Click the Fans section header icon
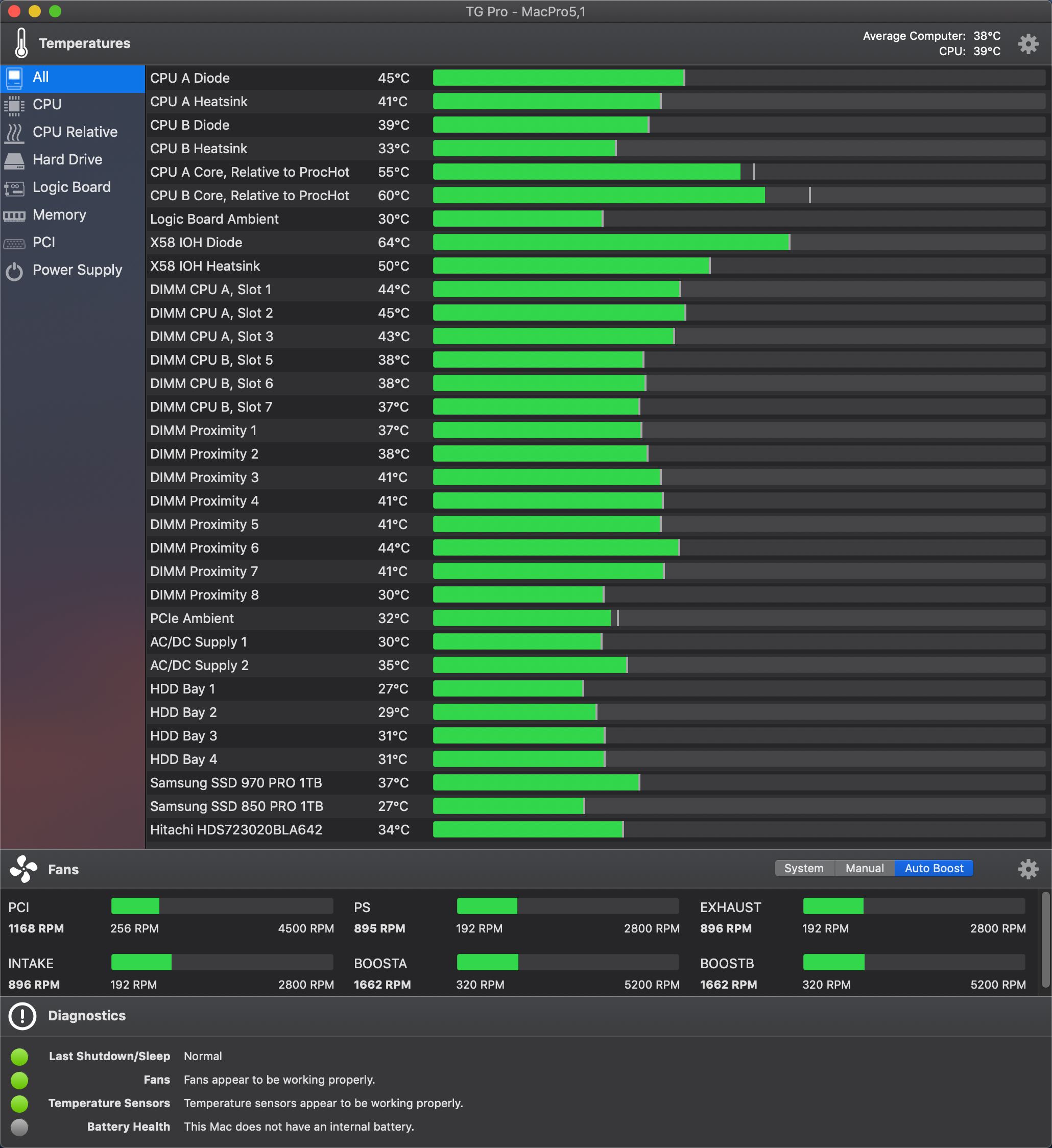The image size is (1052, 1148). point(23,869)
